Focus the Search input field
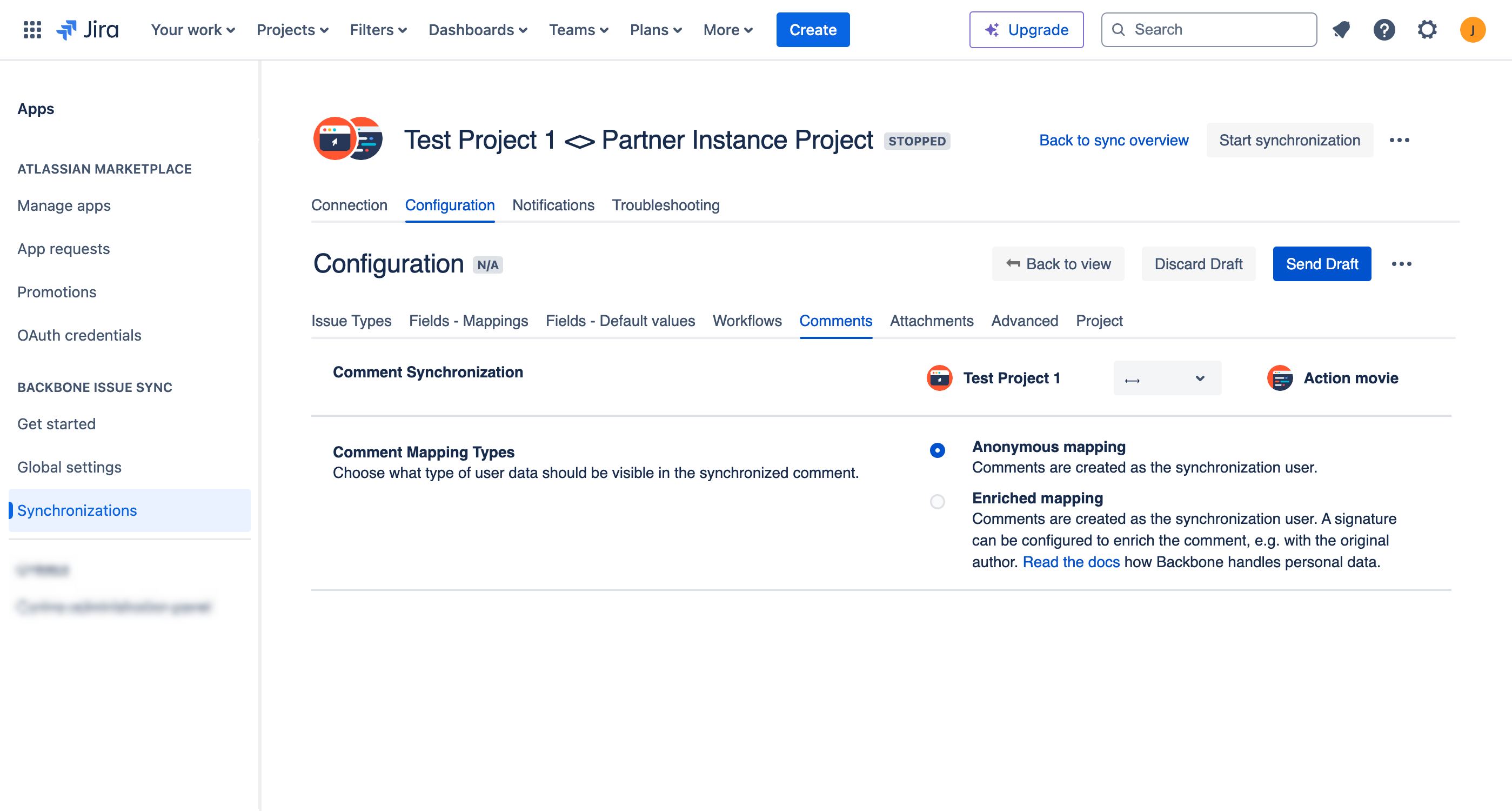The image size is (1512, 811). pos(1208,29)
